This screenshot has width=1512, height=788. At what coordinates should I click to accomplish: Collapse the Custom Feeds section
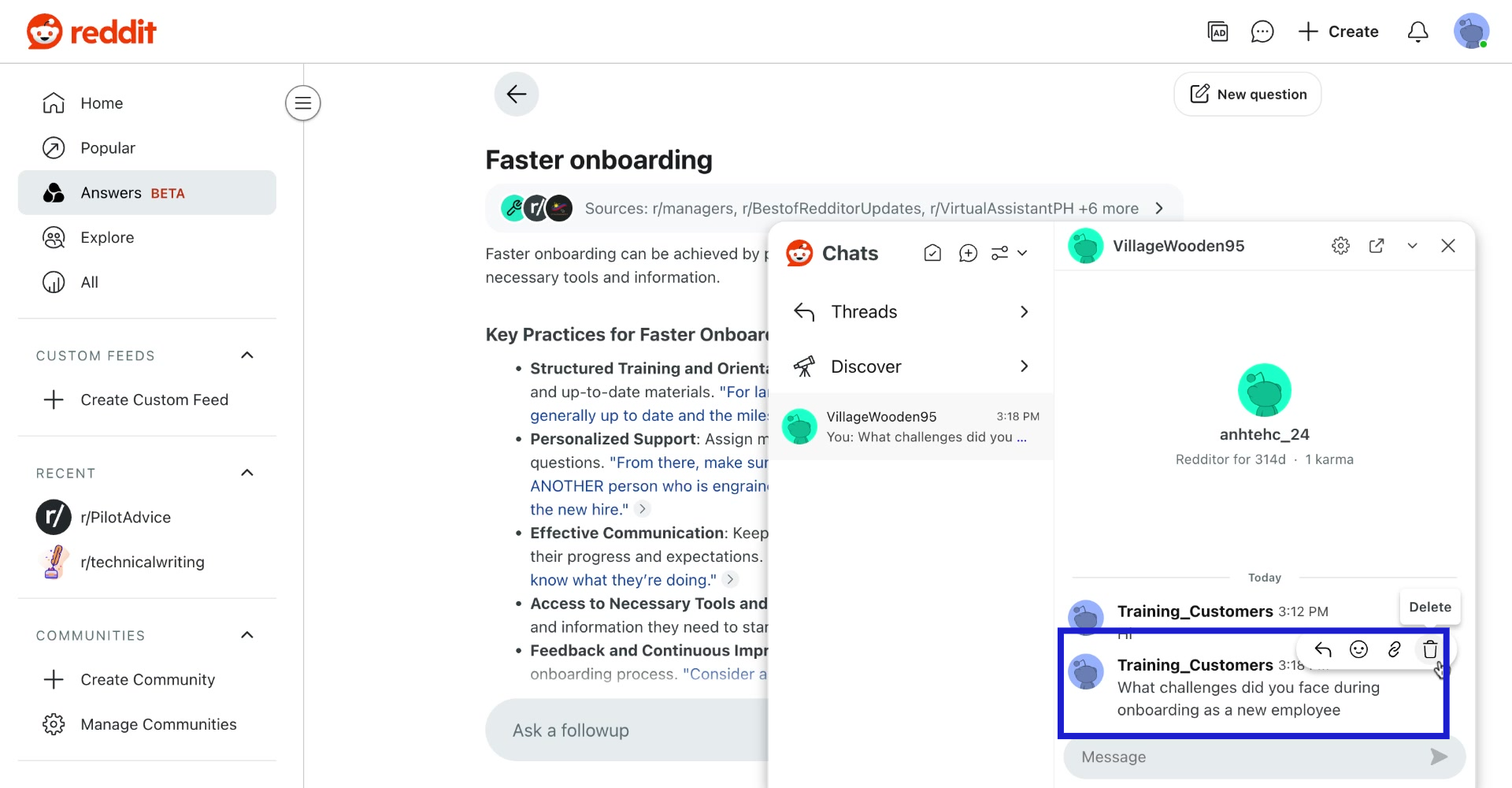pos(246,355)
